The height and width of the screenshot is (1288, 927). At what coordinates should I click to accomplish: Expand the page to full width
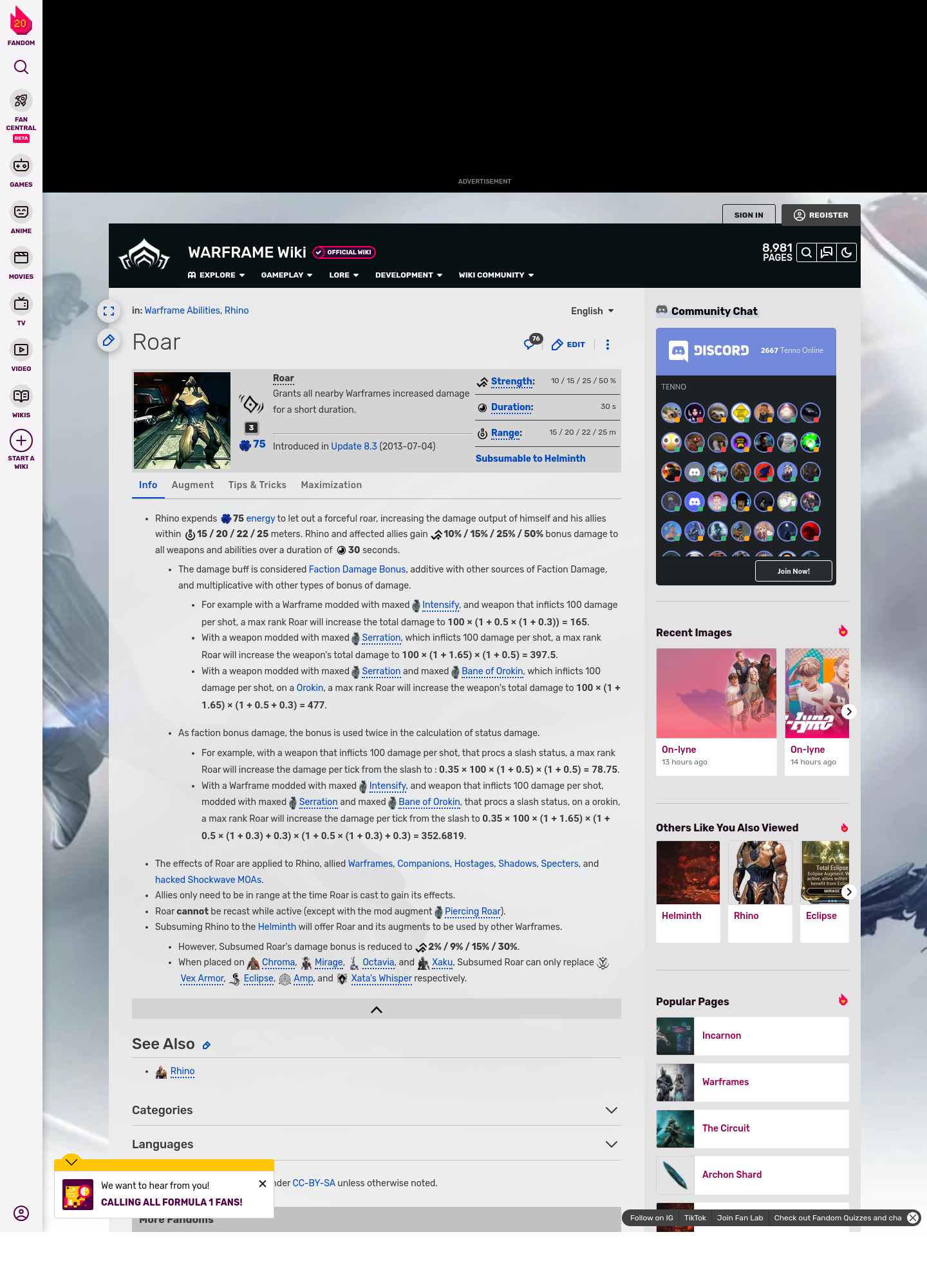[109, 311]
